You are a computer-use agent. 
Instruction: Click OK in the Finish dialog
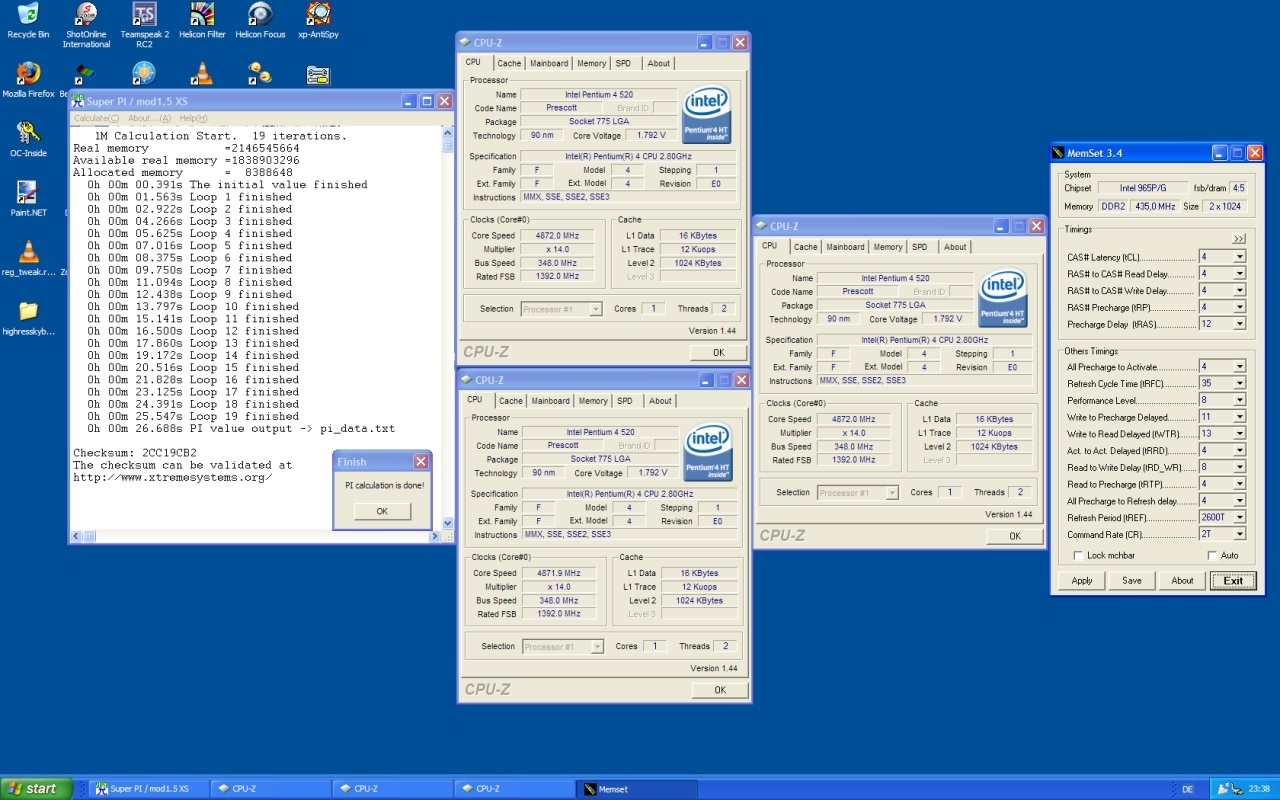point(382,511)
